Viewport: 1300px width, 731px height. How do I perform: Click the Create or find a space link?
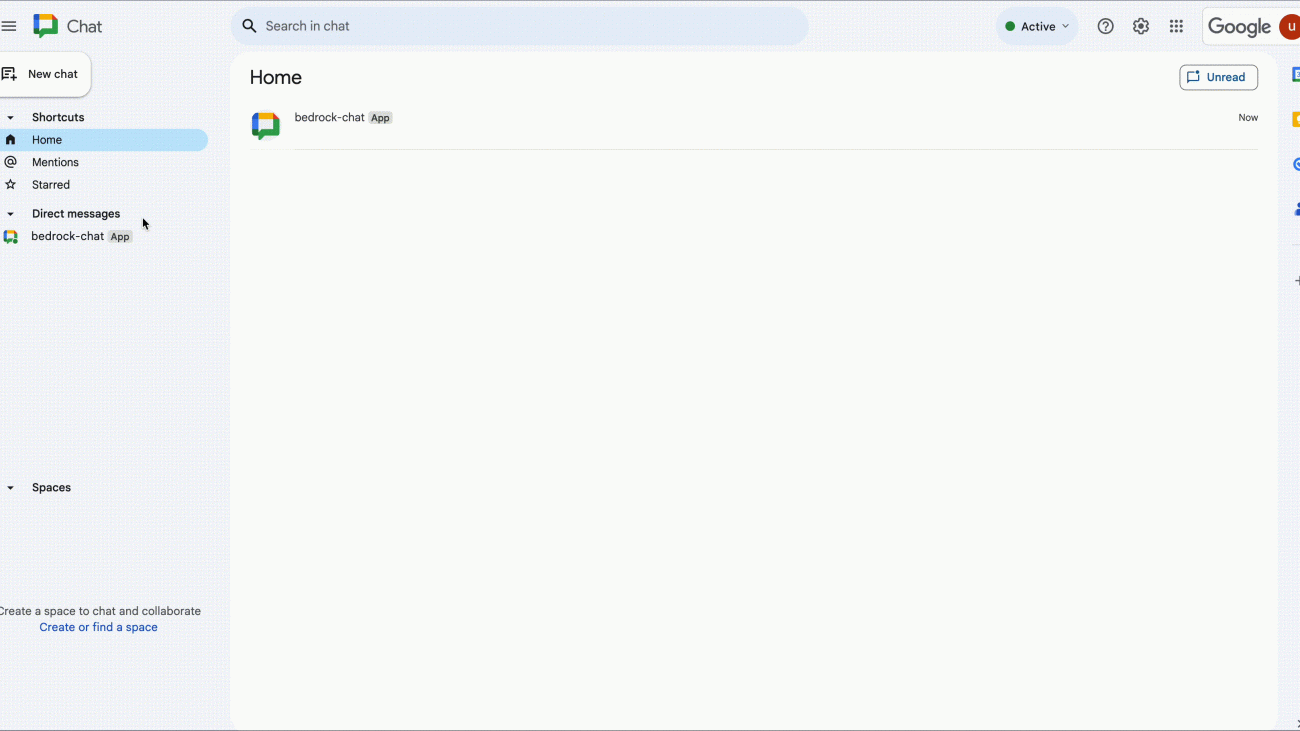coord(98,627)
